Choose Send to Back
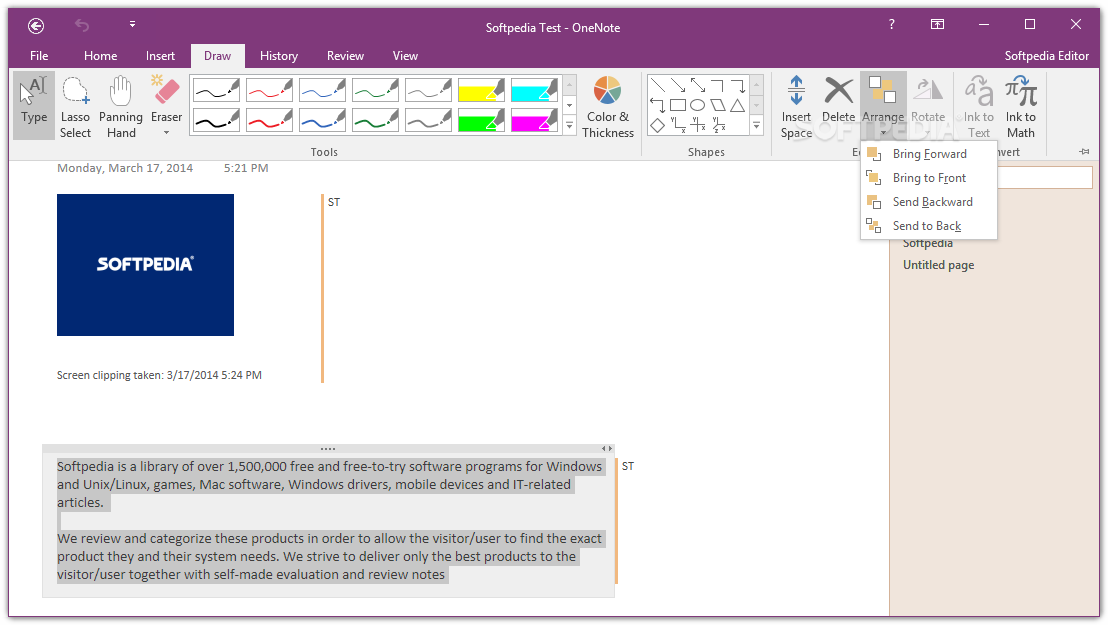 [929, 226]
